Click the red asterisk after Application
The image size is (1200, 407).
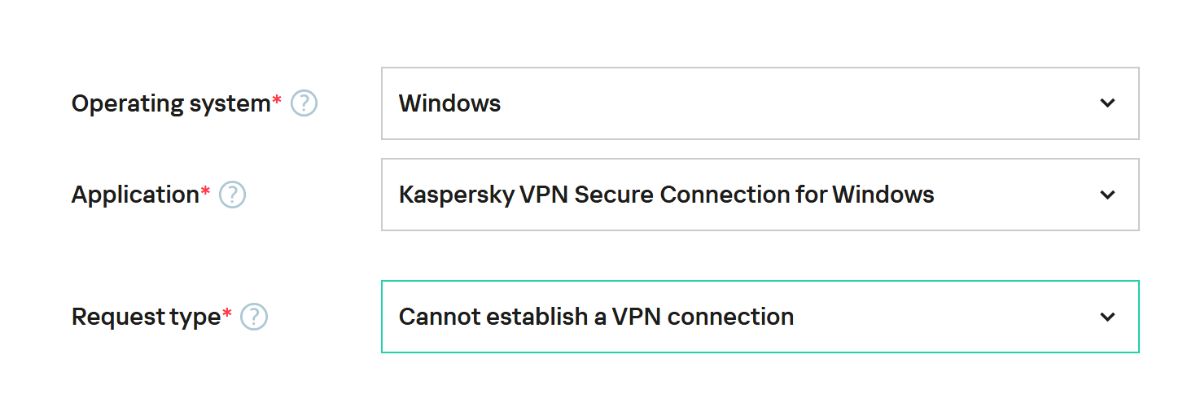point(206,190)
